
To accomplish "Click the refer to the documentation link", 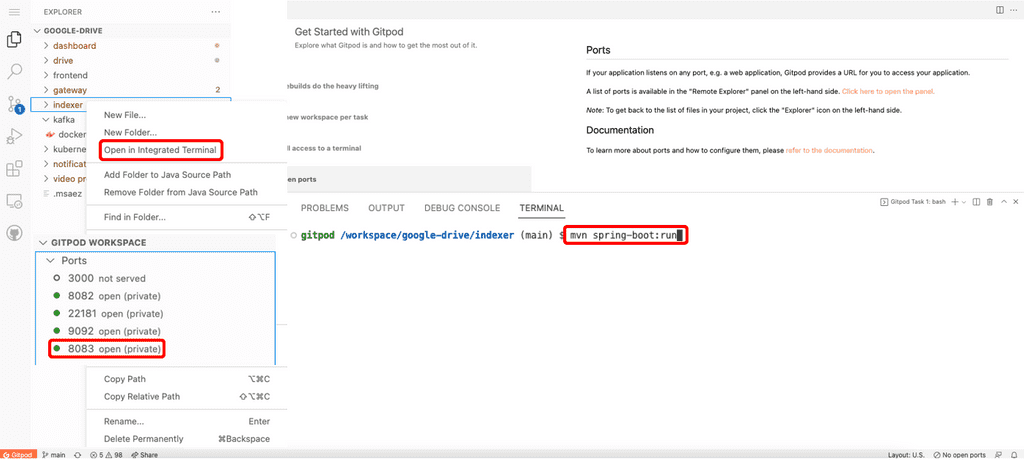I will tap(829, 150).
